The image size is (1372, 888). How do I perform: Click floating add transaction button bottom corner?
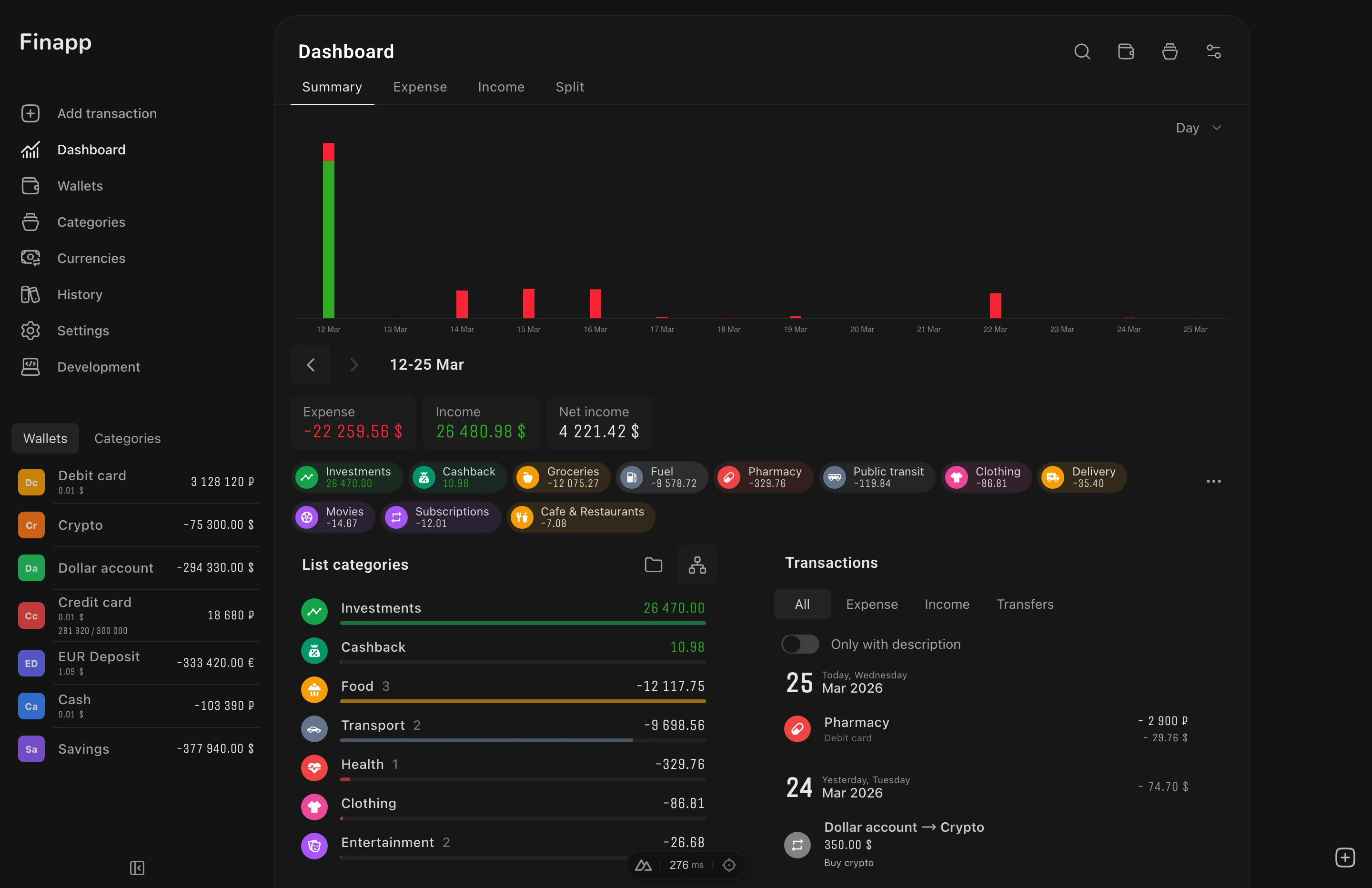pos(1345,858)
